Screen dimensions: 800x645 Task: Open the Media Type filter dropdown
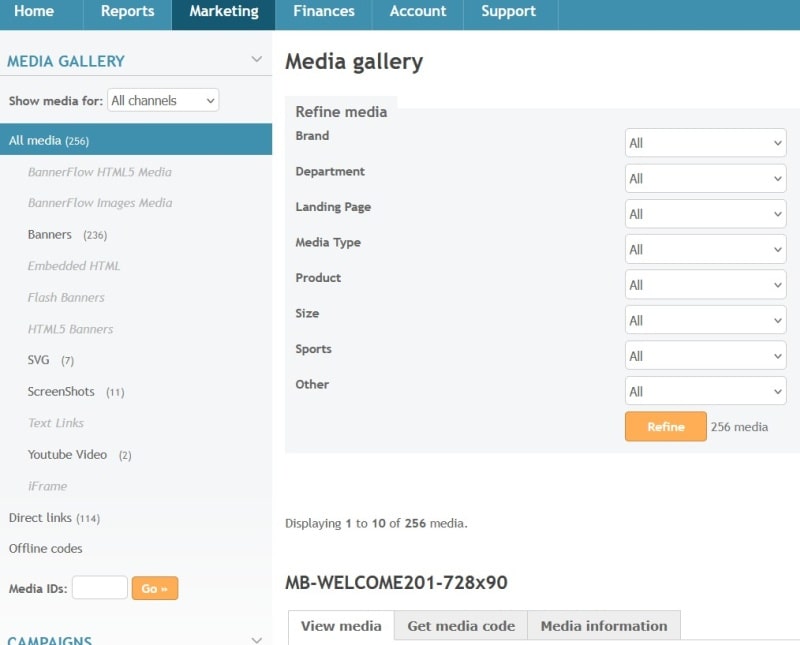(x=705, y=250)
